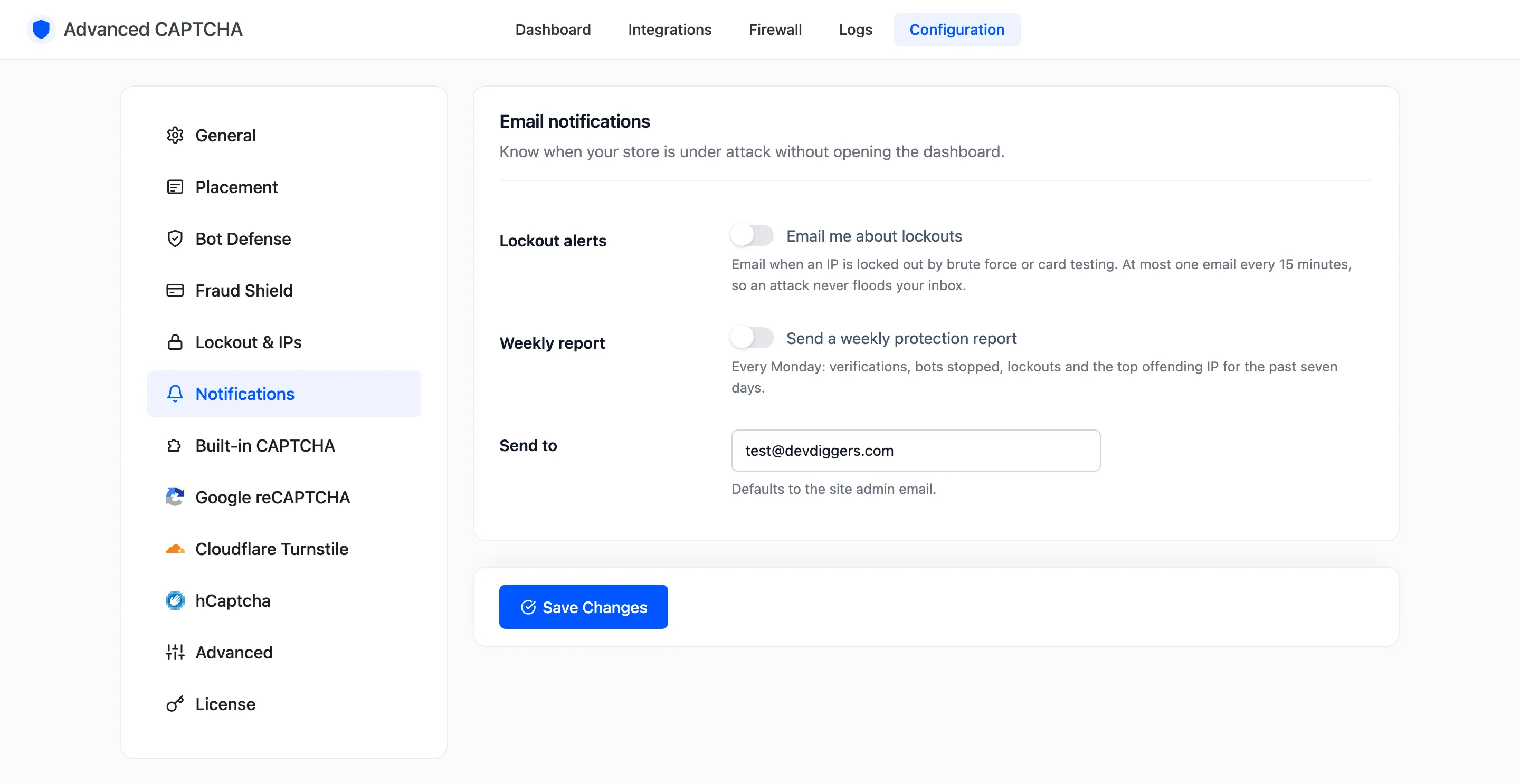The image size is (1520, 784).
Task: Open the Advanced settings section
Action: point(284,653)
